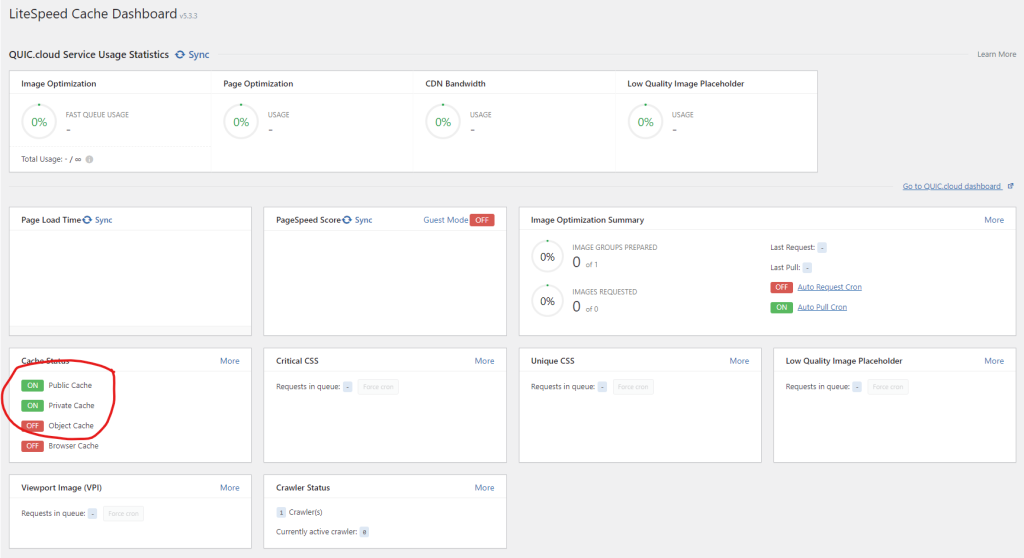Screen dimensions: 1024x558
Task: Open the QUIC.cloud dashboard link
Action: coord(952,186)
